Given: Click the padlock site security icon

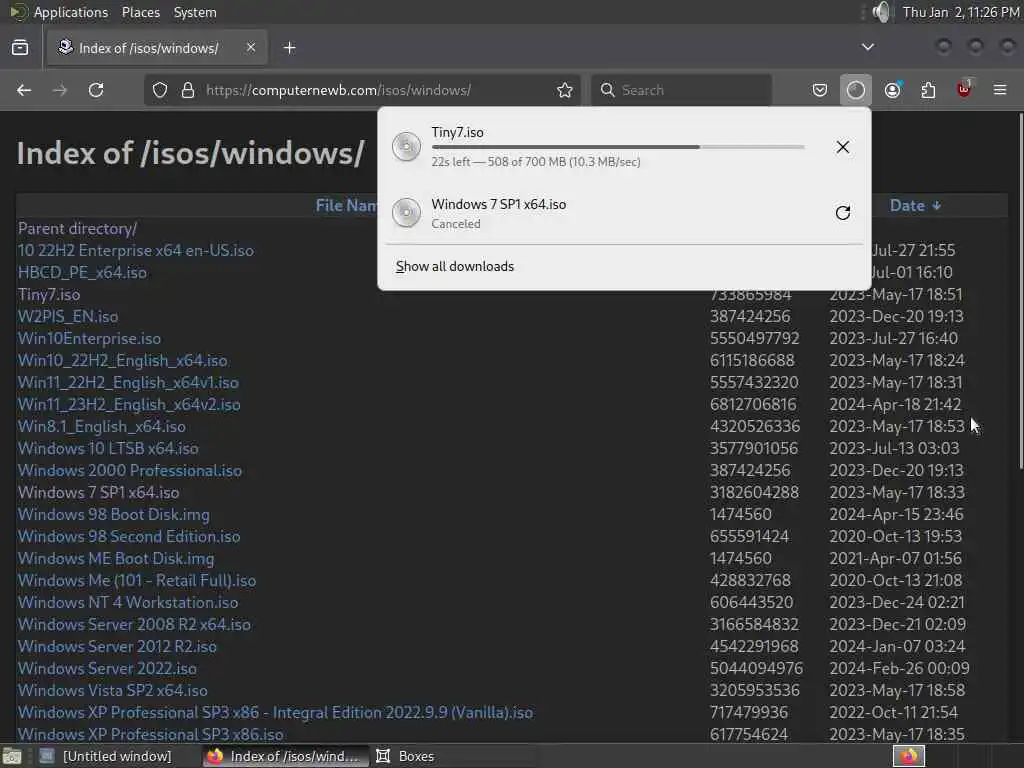Looking at the screenshot, I should [188, 90].
